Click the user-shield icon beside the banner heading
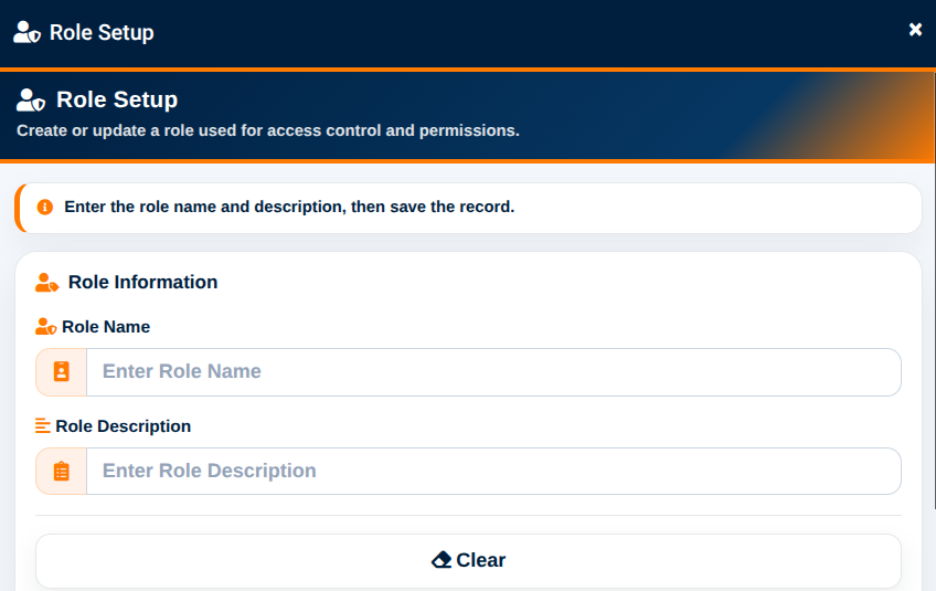This screenshot has height=591, width=936. (30, 100)
